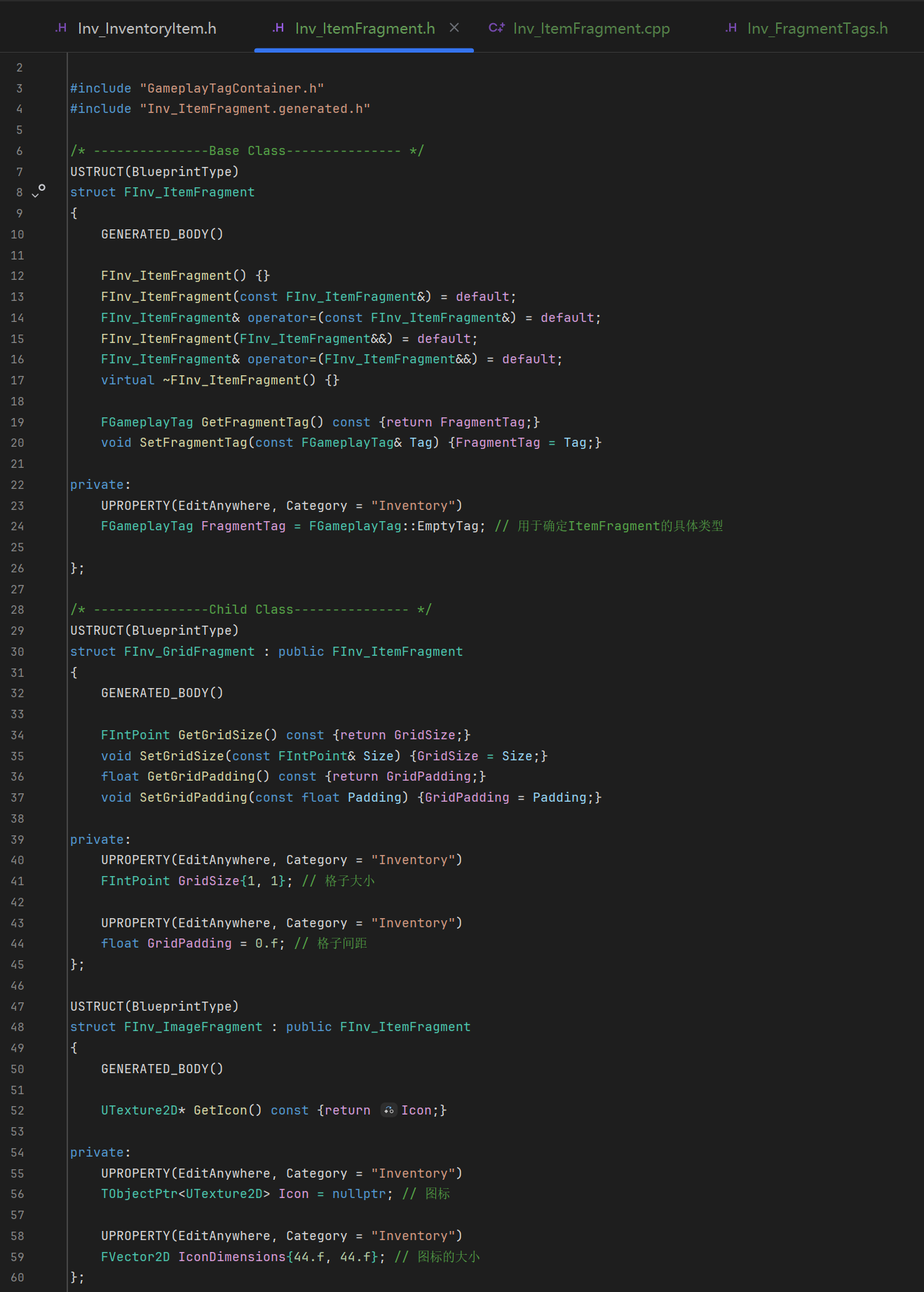Click struct name FInv_ItemFragment on line 8

pyautogui.click(x=189, y=192)
